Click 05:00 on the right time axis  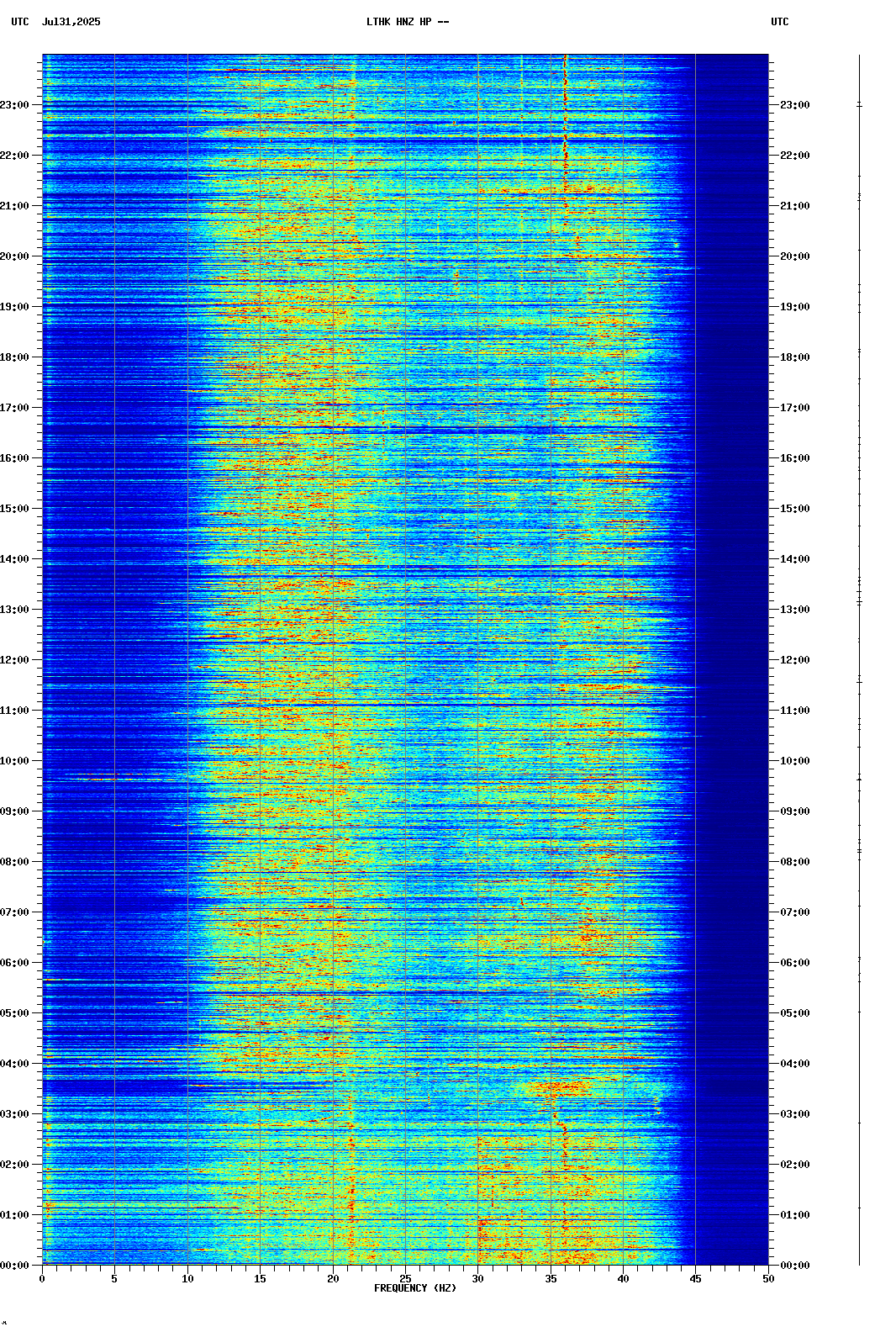[x=795, y=1013]
